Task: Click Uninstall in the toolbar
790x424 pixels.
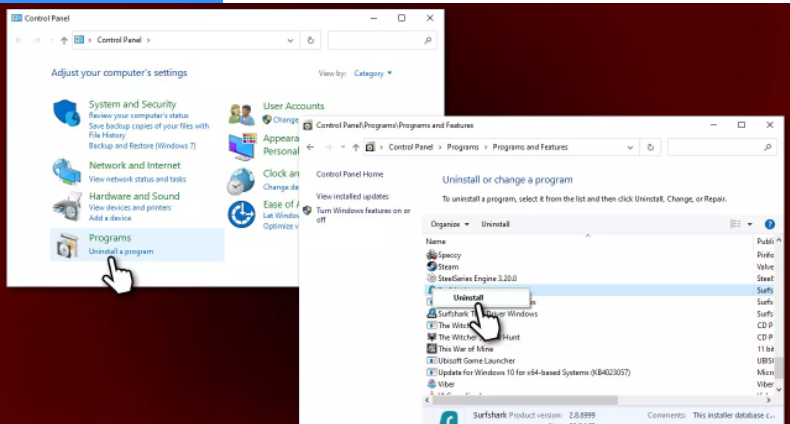Action: pyautogui.click(x=495, y=224)
